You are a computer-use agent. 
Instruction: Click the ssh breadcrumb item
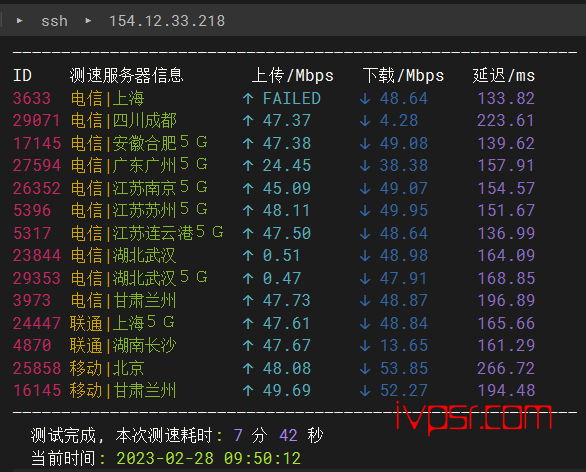[x=54, y=21]
